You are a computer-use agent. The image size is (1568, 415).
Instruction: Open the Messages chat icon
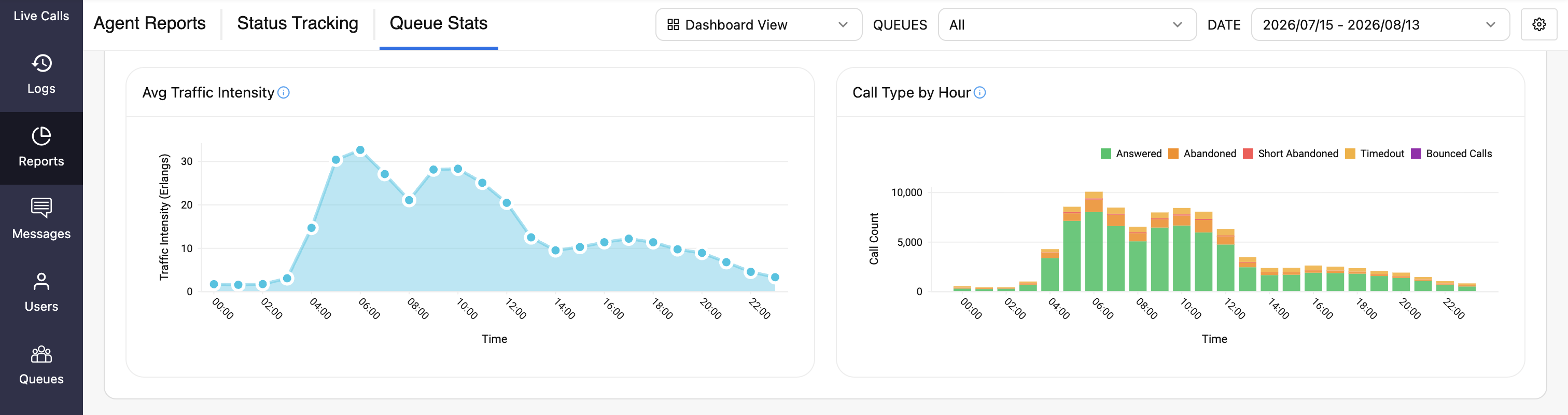(41, 208)
